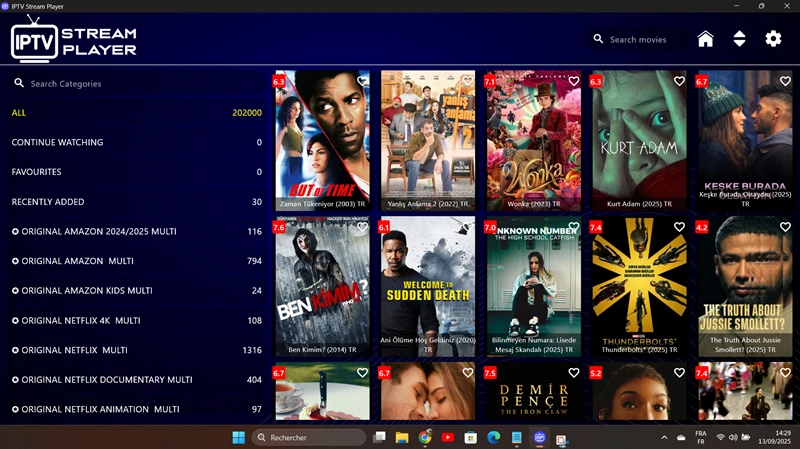The width and height of the screenshot is (800, 449).
Task: Open Microsoft Store from taskbar
Action: pos(470,437)
